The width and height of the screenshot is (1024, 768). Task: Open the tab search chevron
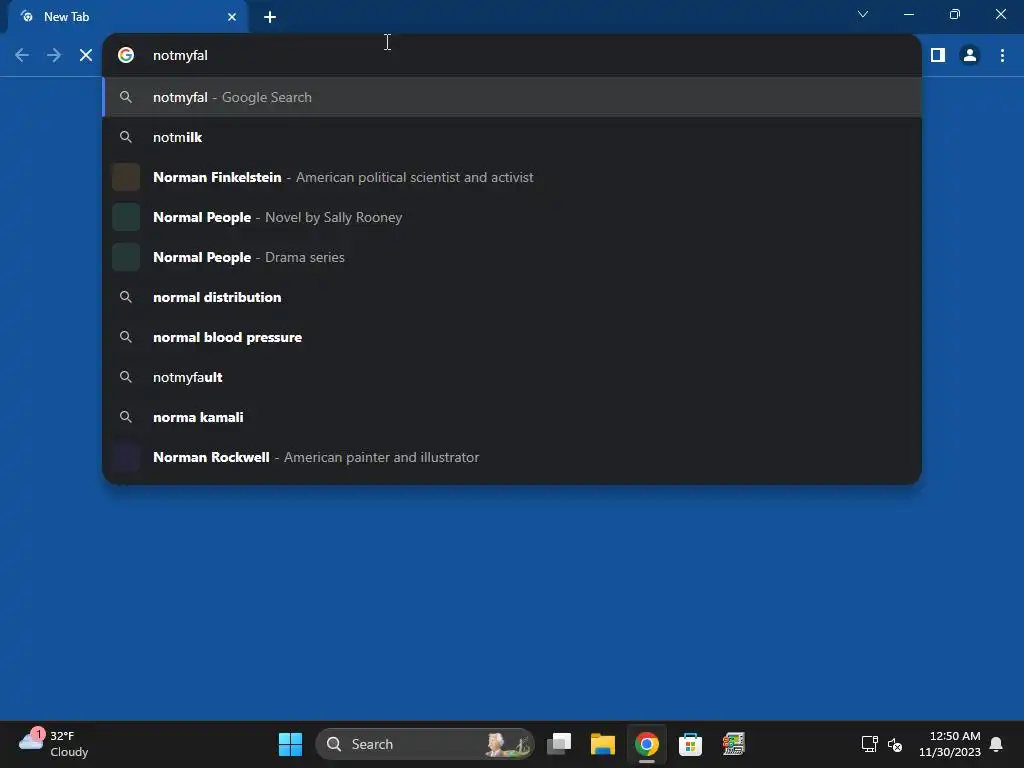863,14
